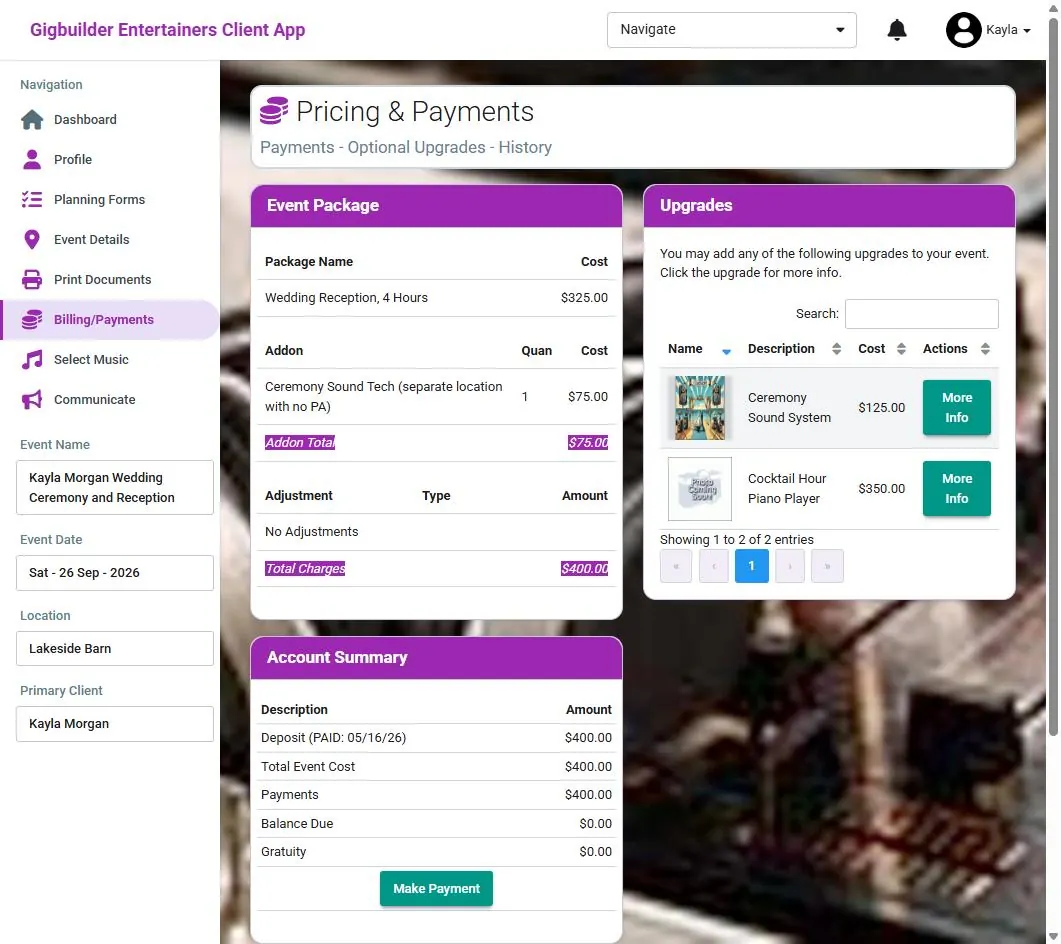
Task: Click the Event Details map pin icon
Action: click(x=32, y=240)
